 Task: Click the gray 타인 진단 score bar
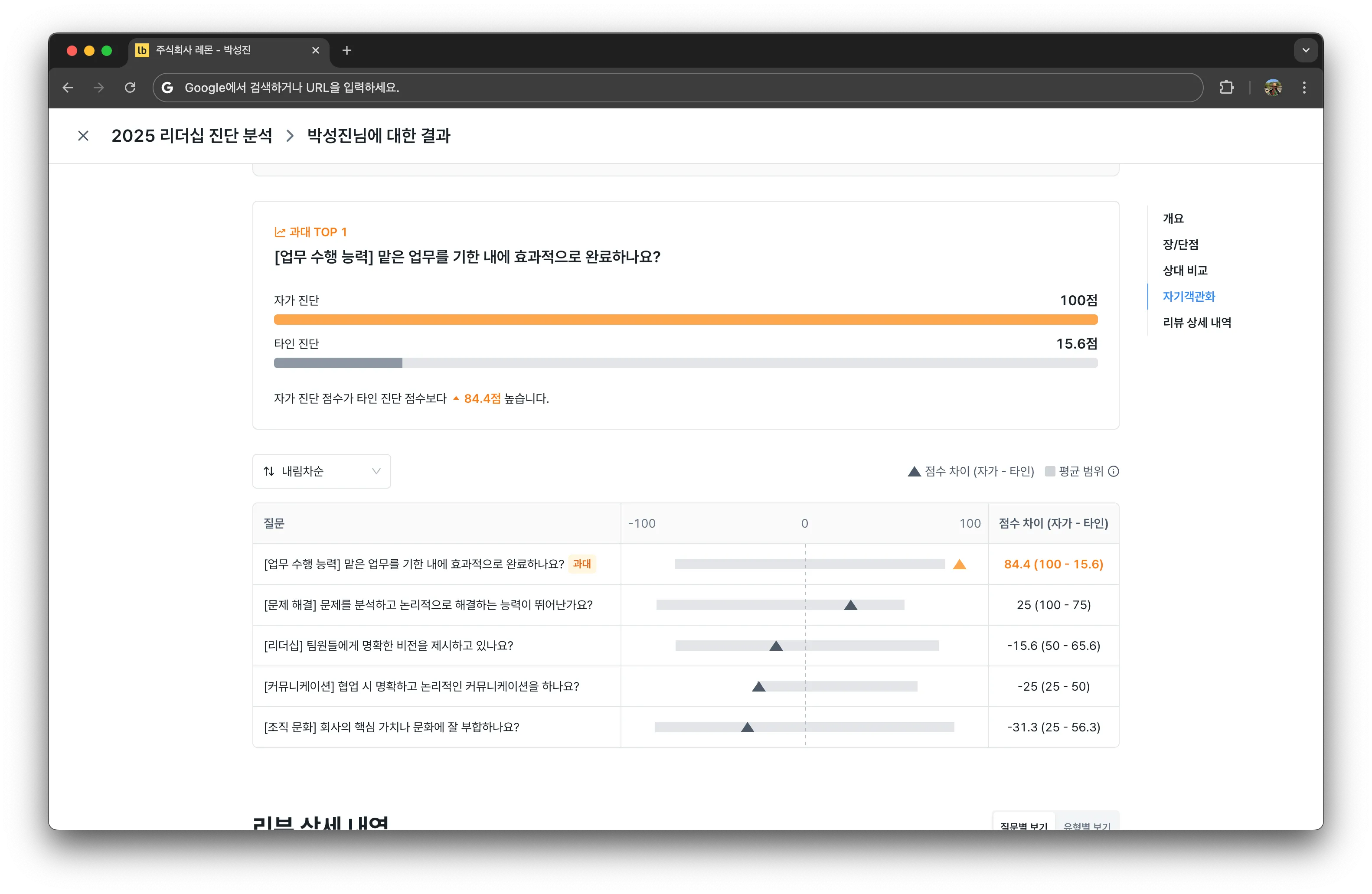(x=686, y=363)
